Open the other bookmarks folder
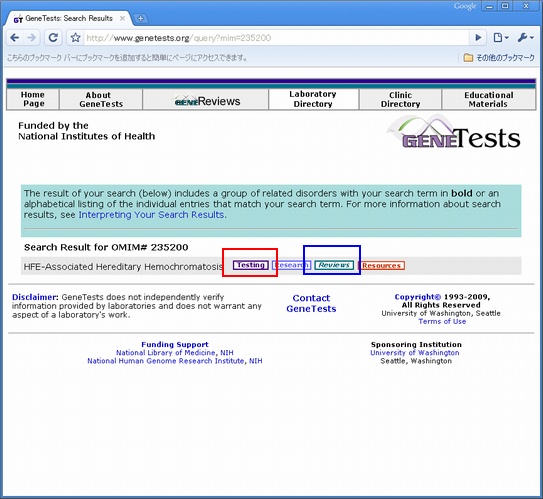The image size is (543, 499). (x=499, y=57)
